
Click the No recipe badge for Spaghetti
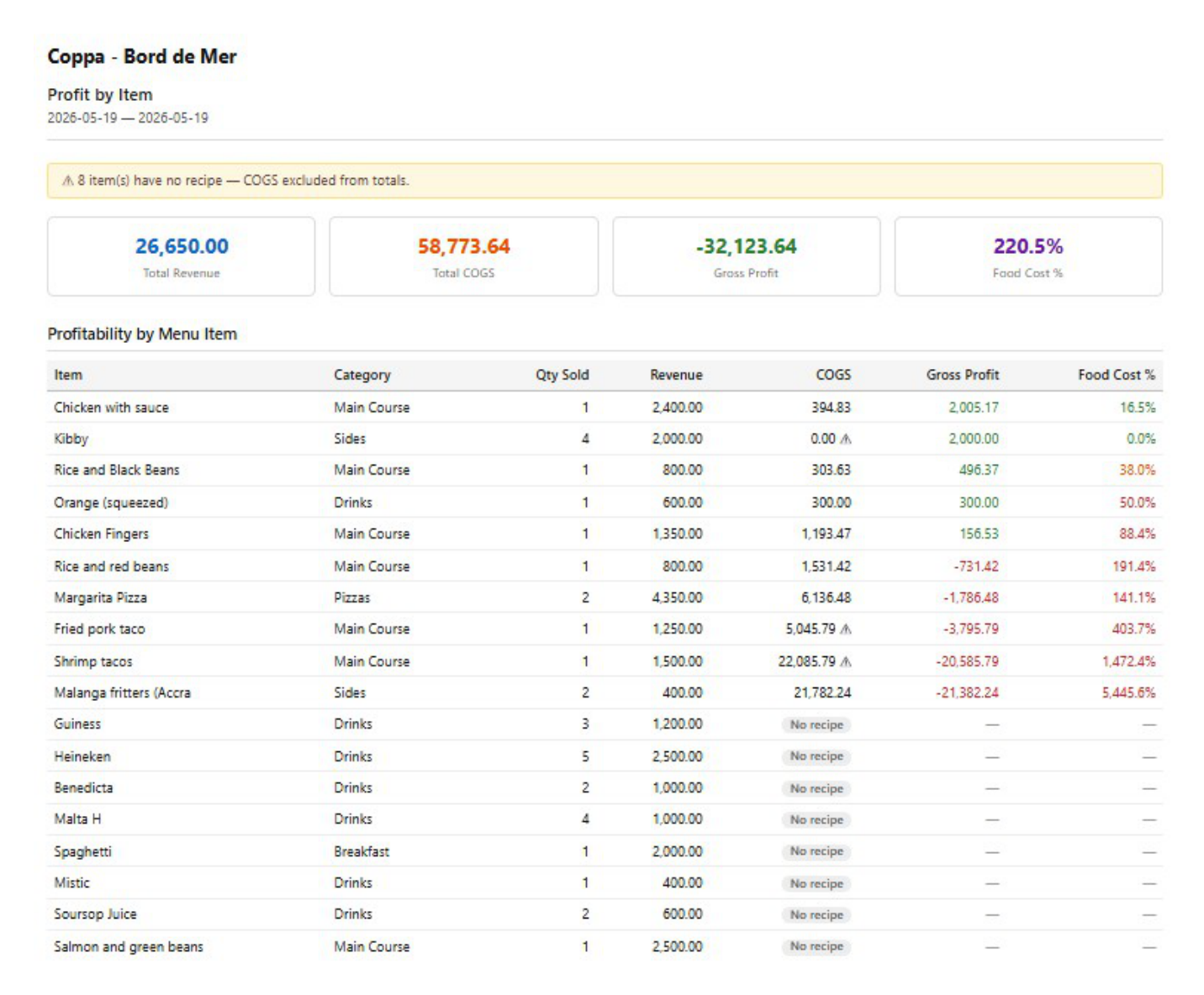816,851
